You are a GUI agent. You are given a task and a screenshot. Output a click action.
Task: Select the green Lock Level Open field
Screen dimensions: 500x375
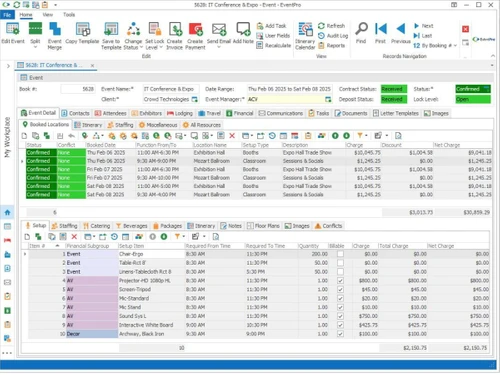pyautogui.click(x=473, y=99)
